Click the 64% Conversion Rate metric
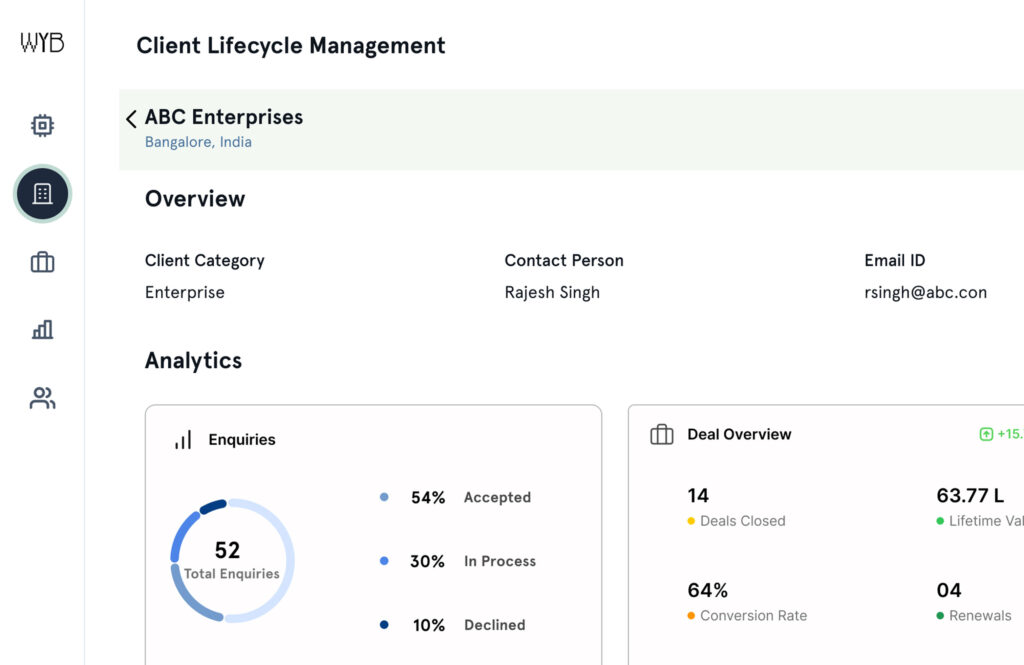 tap(746, 602)
